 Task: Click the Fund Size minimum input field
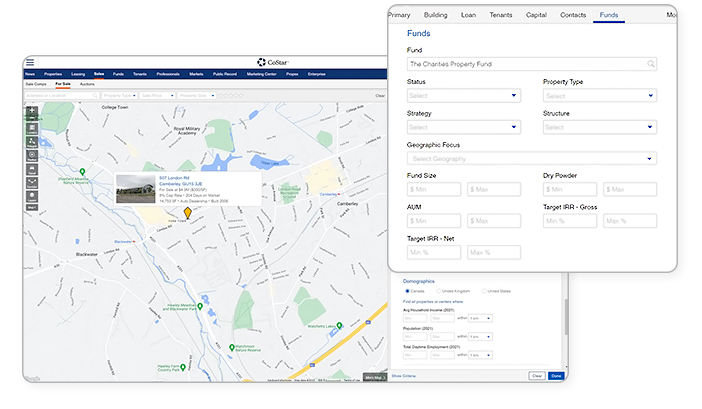tap(432, 189)
